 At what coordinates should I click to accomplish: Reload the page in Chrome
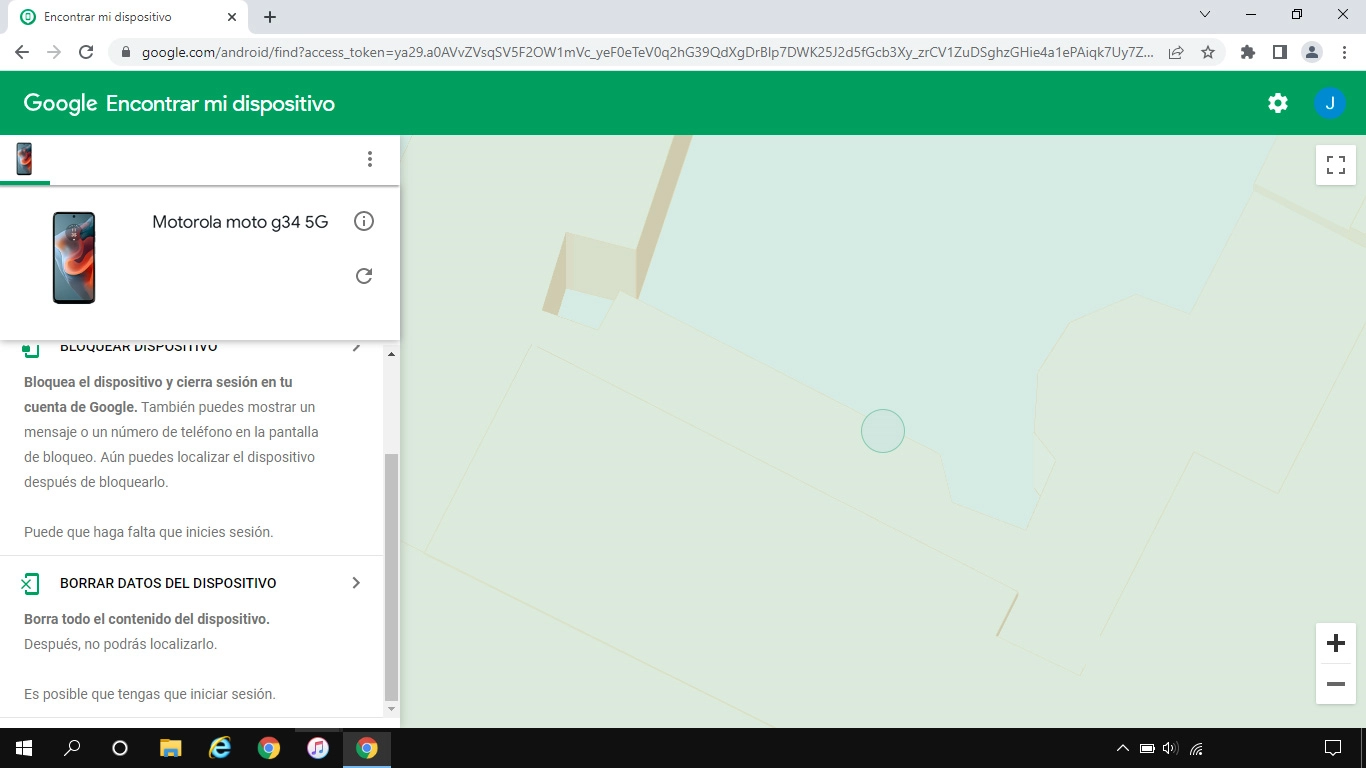[x=86, y=52]
